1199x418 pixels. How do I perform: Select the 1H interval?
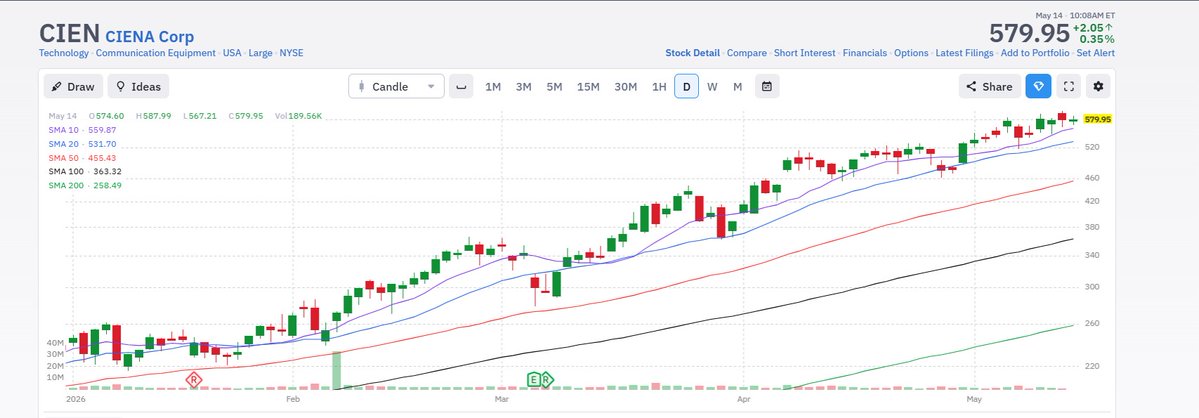pos(659,86)
